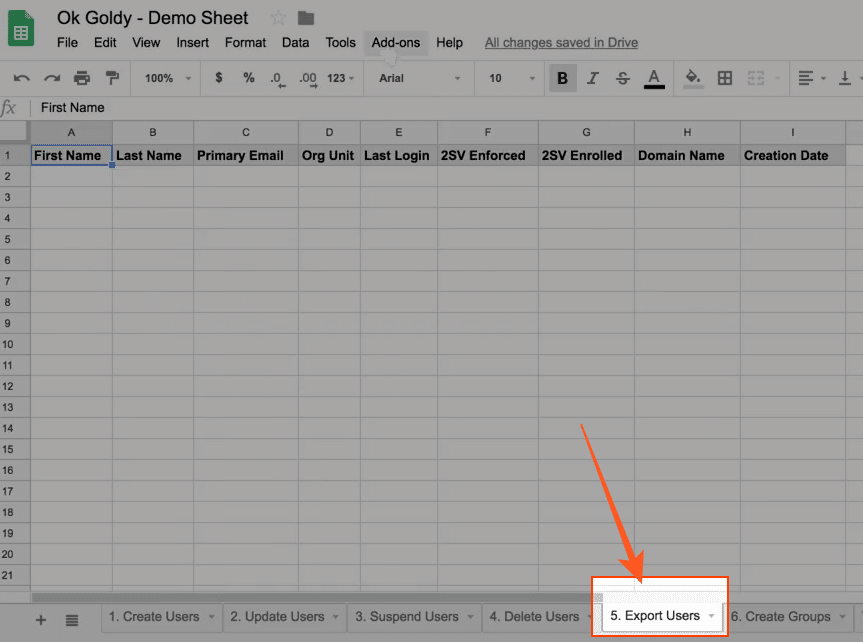Open the Insert menu
The height and width of the screenshot is (642, 863).
(193, 42)
